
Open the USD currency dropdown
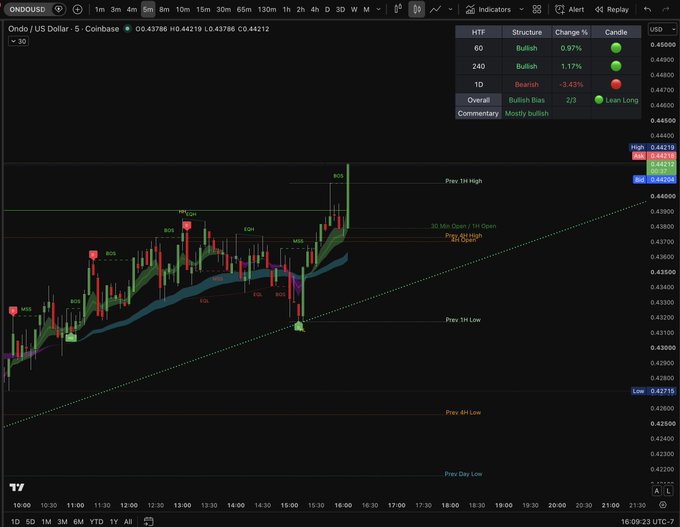pyautogui.click(x=662, y=29)
